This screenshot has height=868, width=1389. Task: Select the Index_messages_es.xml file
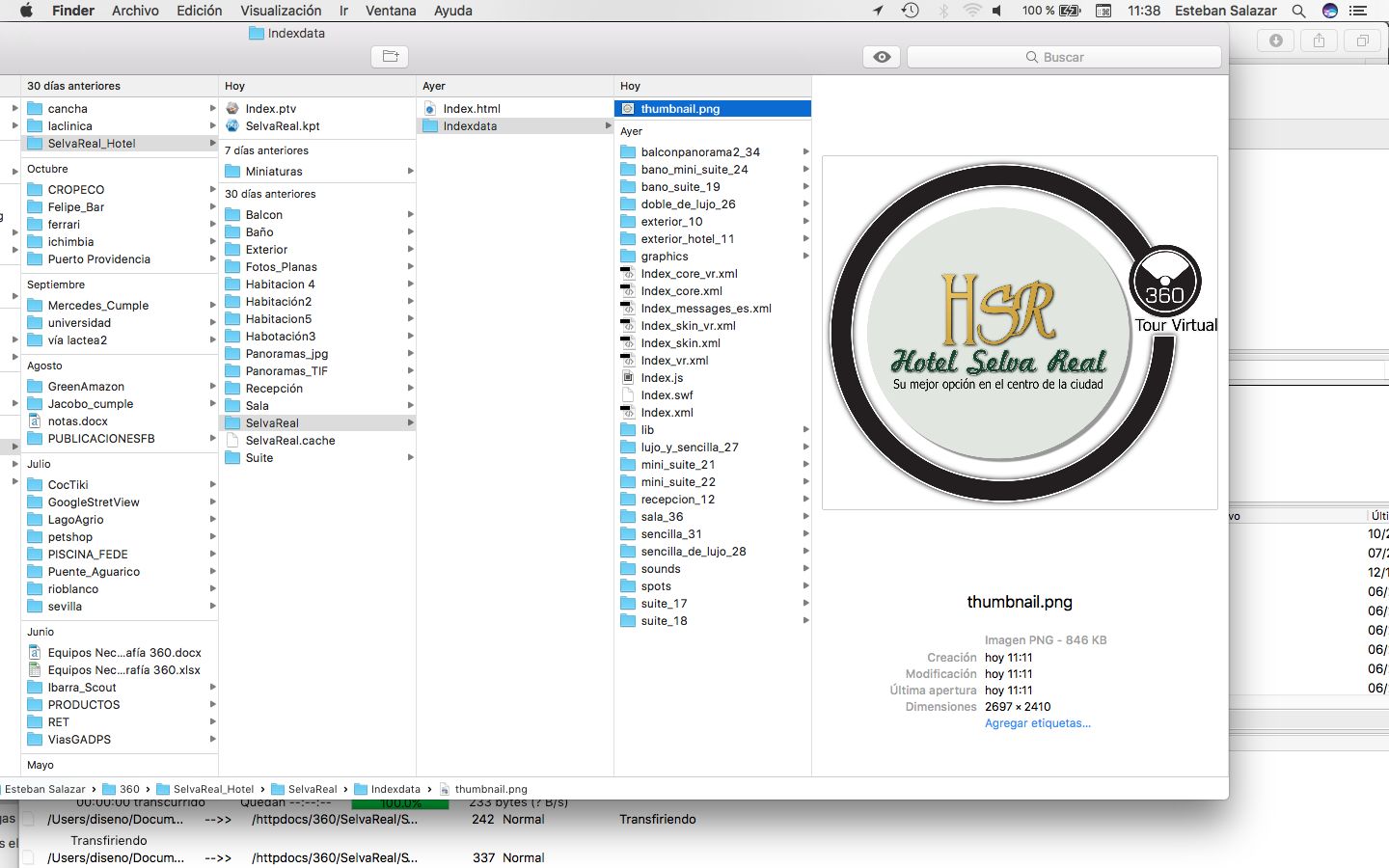coord(712,309)
